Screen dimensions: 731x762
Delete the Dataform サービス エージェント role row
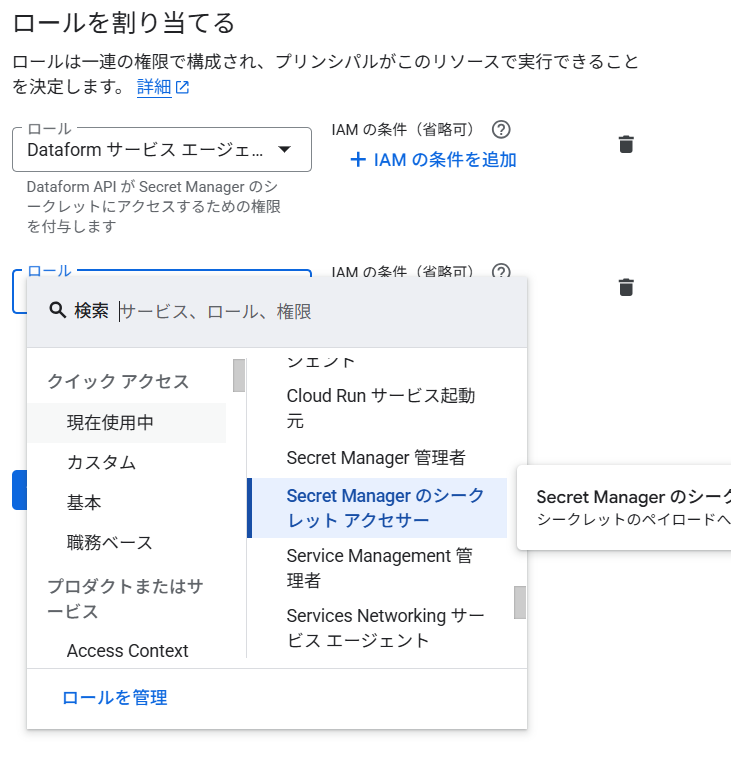626,144
